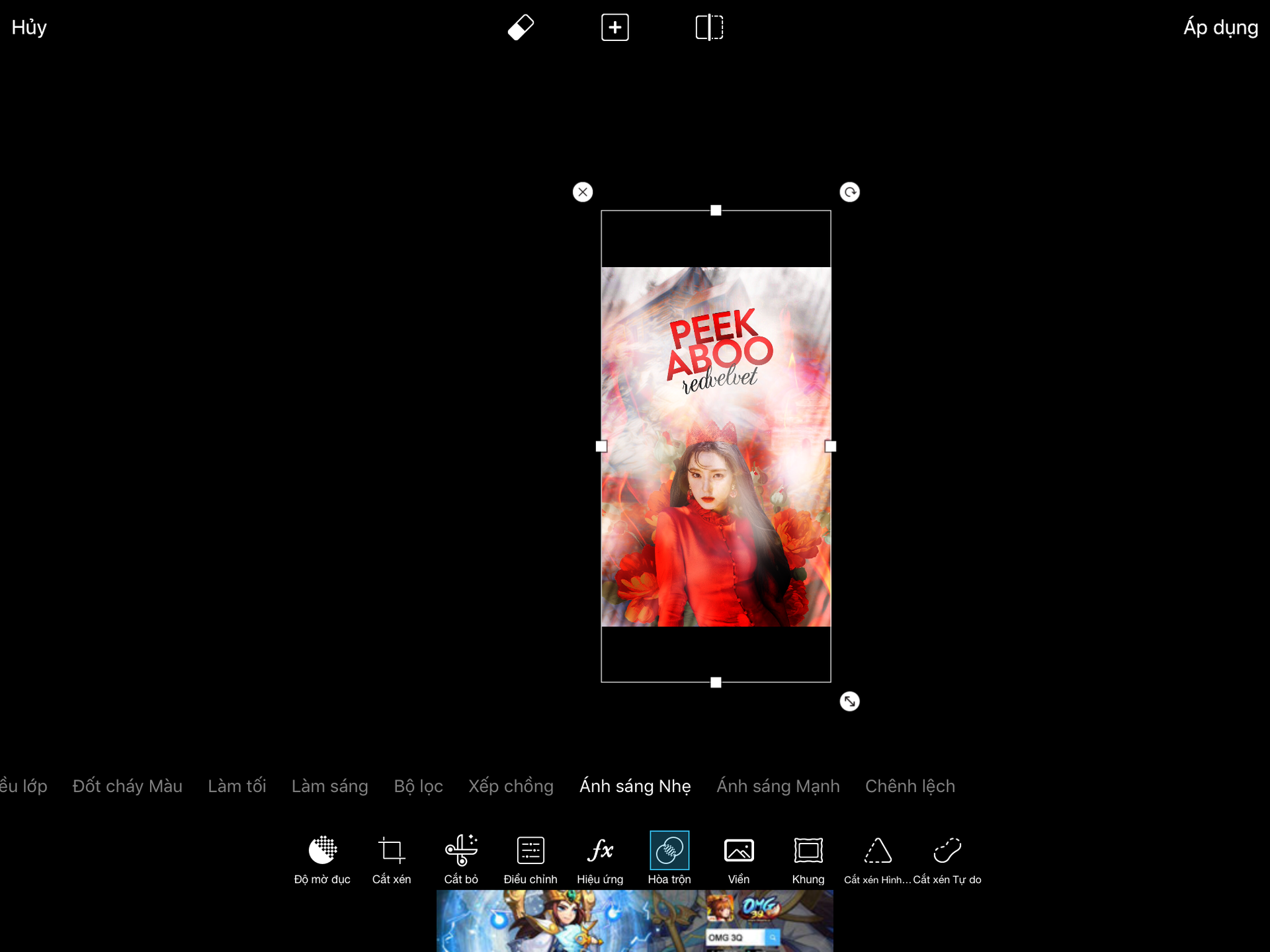Click the top middle resize handle

(716, 210)
